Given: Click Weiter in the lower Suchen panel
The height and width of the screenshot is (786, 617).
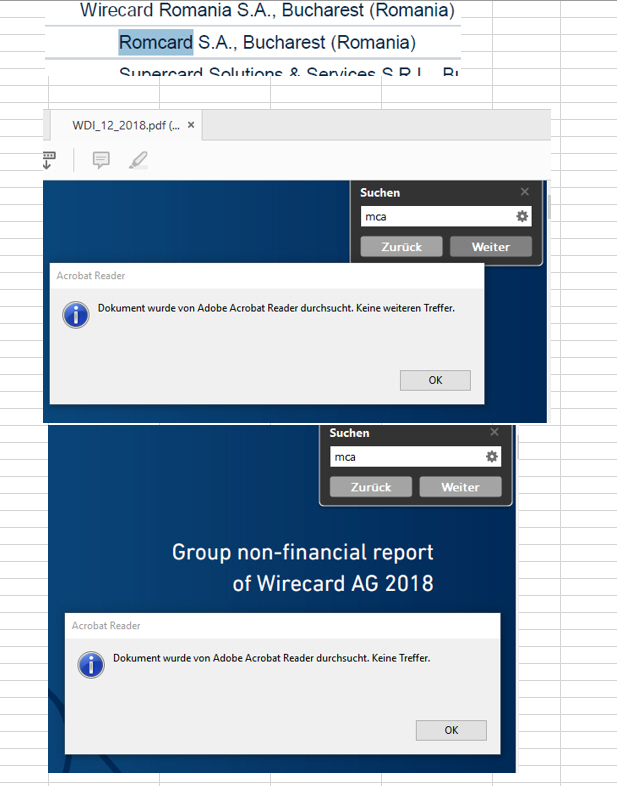Looking at the screenshot, I should [x=460, y=487].
